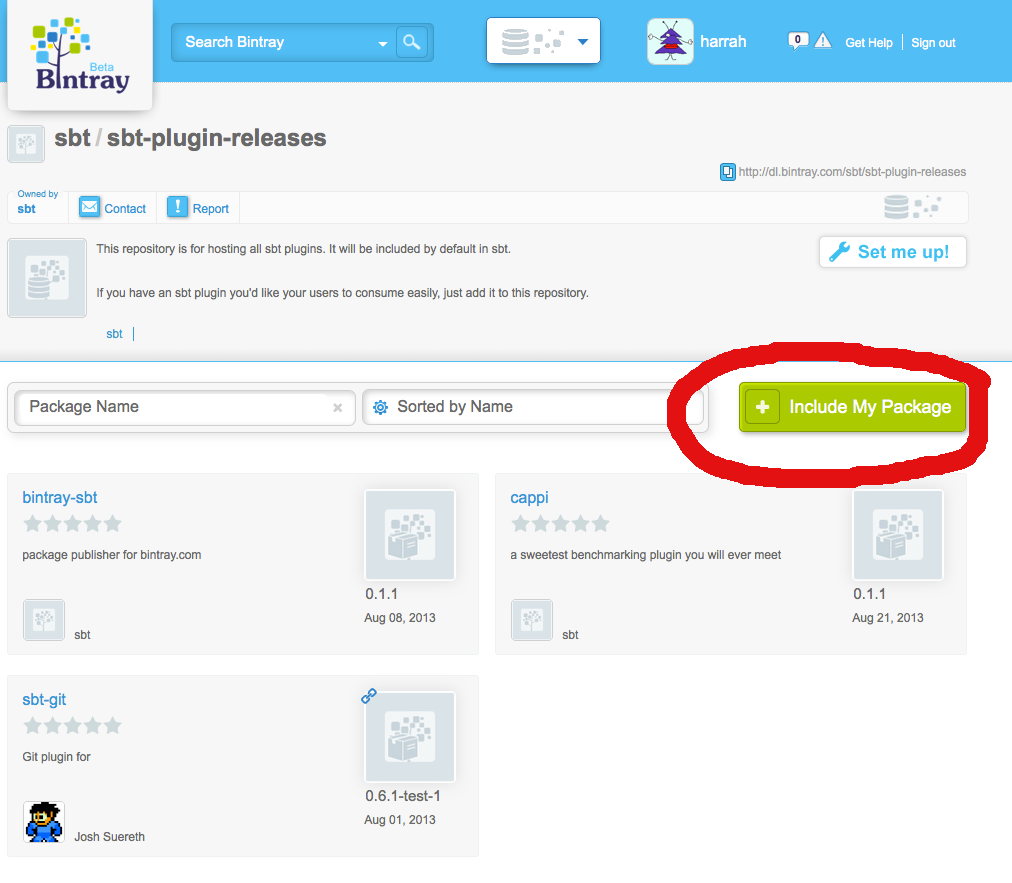Click the sbt organization breadcrumb
Screen dimensions: 1012x883
[72, 137]
